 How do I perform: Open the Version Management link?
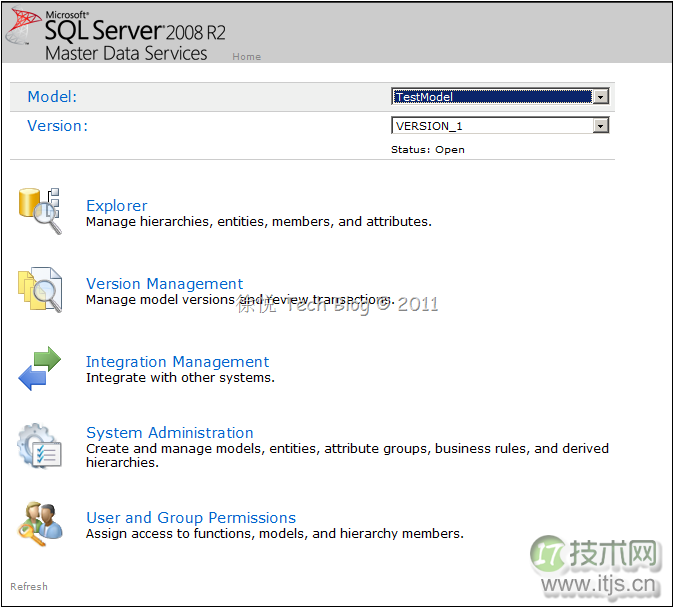click(164, 284)
